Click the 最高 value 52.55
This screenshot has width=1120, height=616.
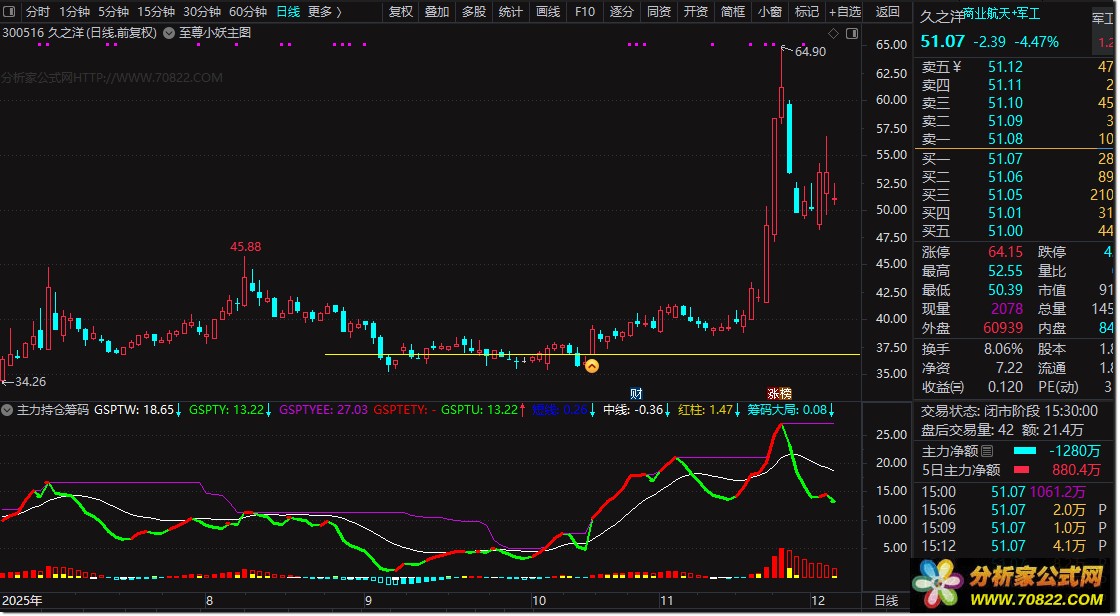pyautogui.click(x=1006, y=271)
